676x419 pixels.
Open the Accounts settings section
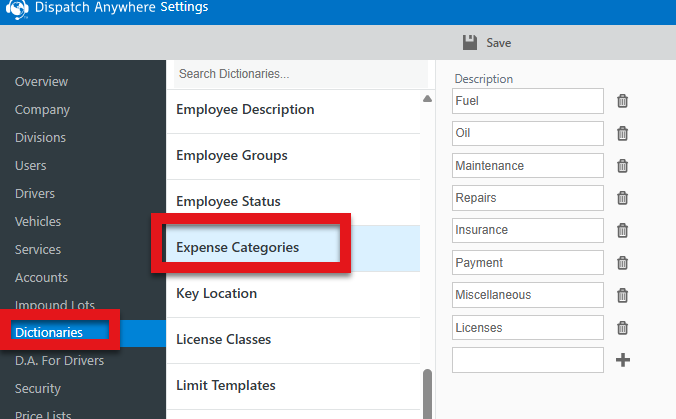(x=41, y=278)
